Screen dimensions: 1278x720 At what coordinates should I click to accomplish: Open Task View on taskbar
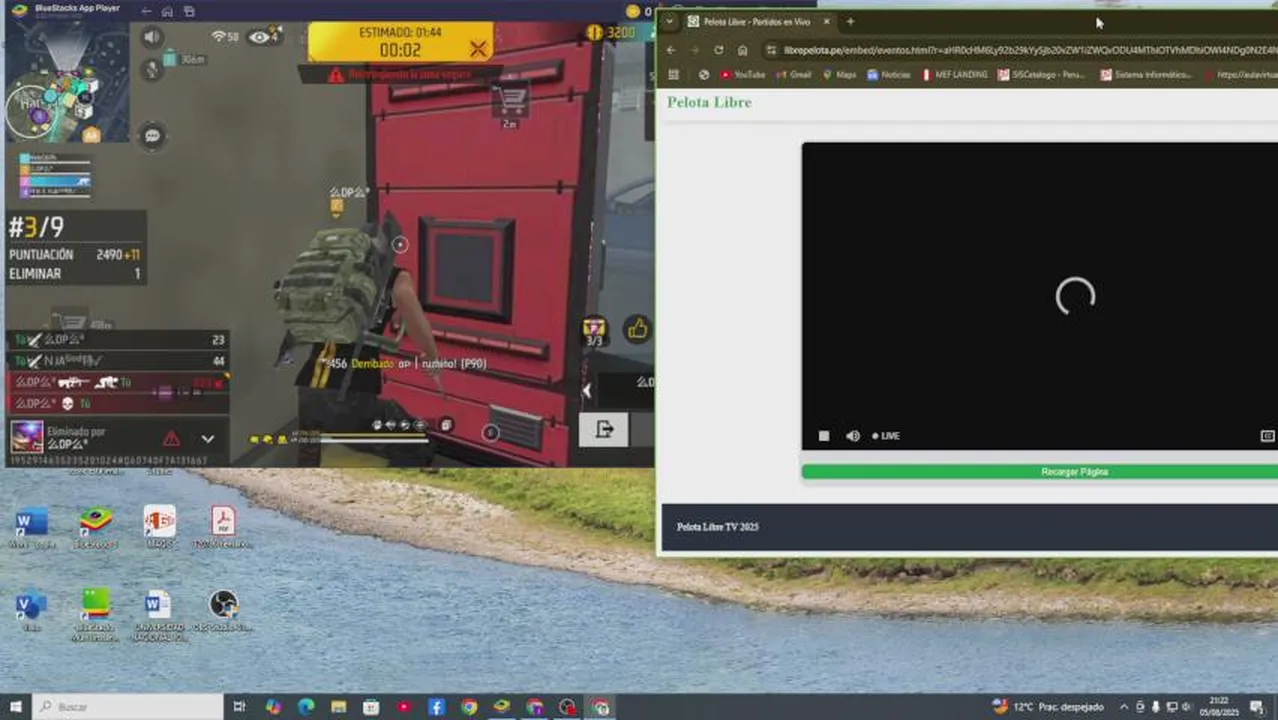point(240,707)
